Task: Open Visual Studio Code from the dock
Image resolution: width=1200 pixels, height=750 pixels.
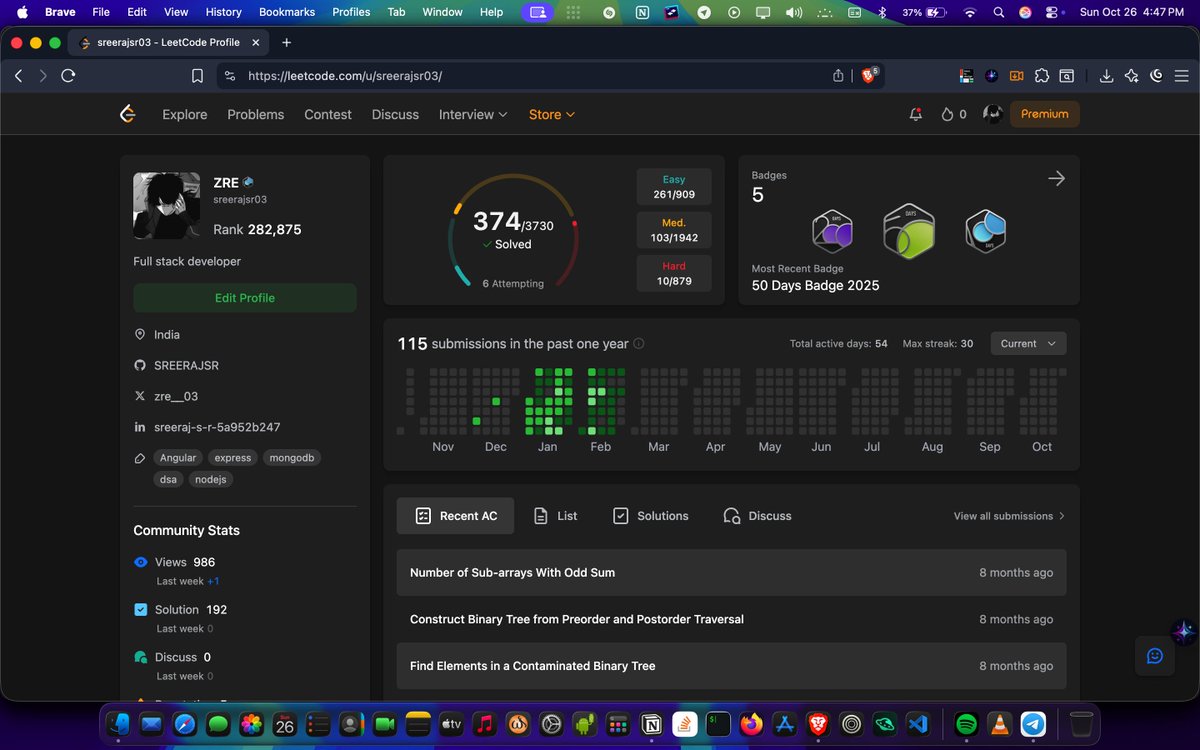Action: [x=919, y=723]
